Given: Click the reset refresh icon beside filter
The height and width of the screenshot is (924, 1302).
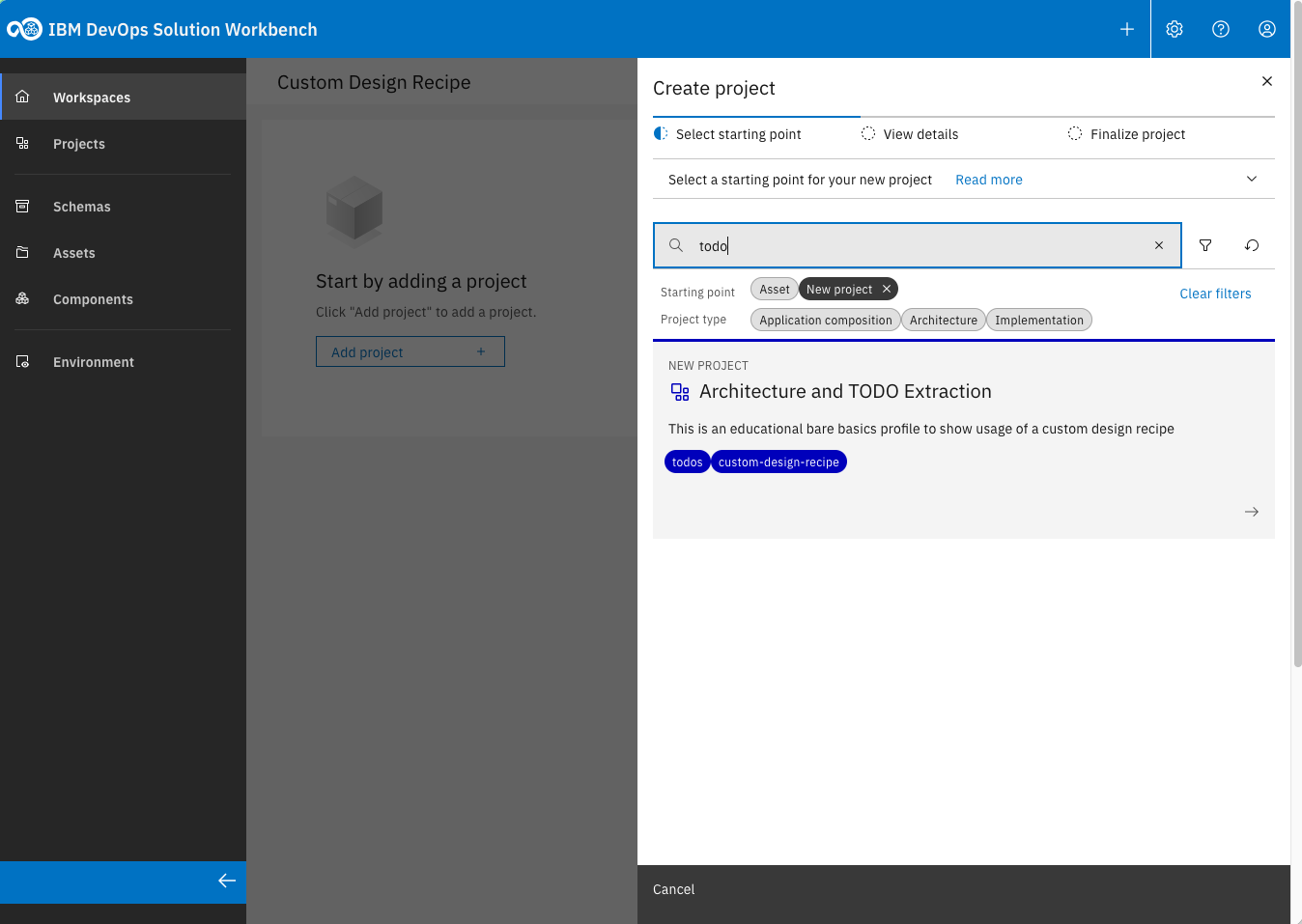Looking at the screenshot, I should [x=1252, y=245].
